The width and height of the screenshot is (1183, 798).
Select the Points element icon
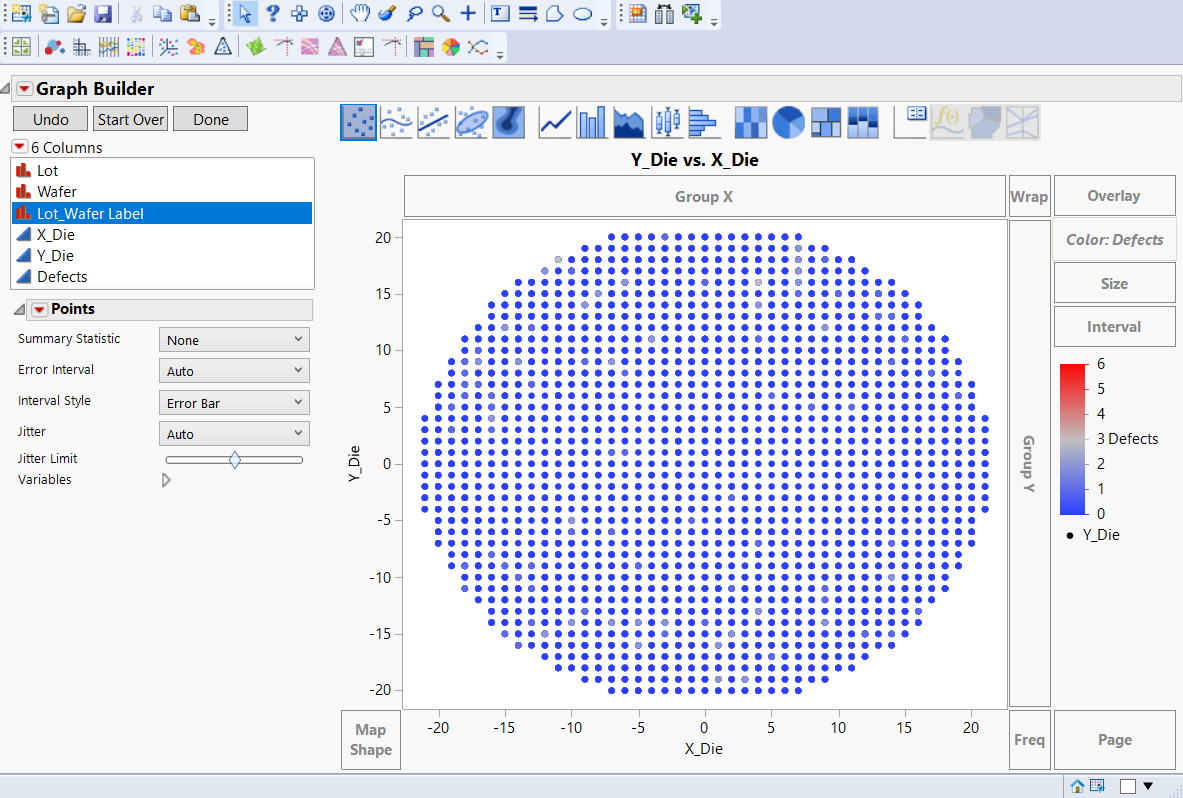pos(359,121)
